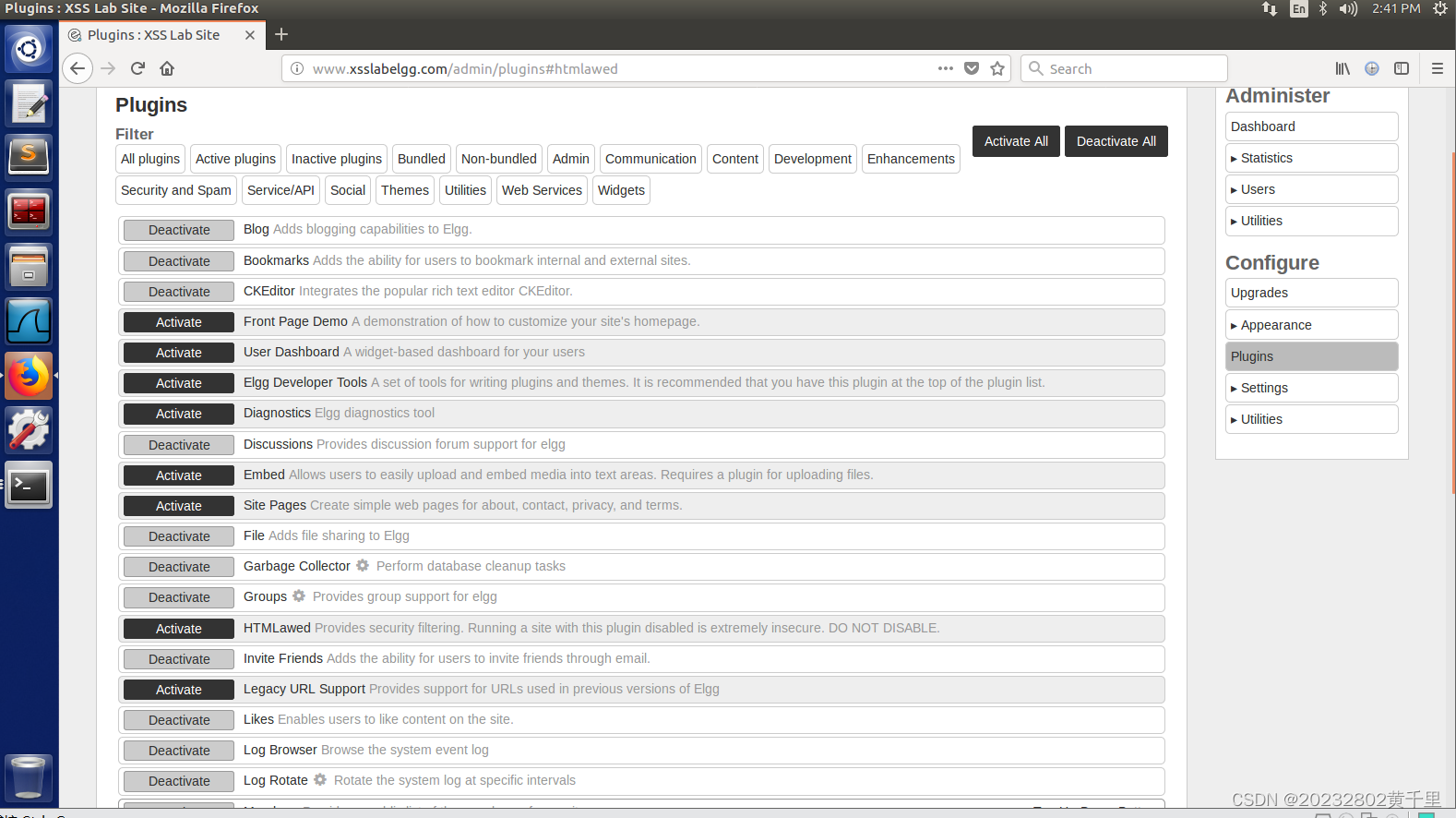
Task: Toggle the Firefox sidebar icon
Action: [1402, 68]
